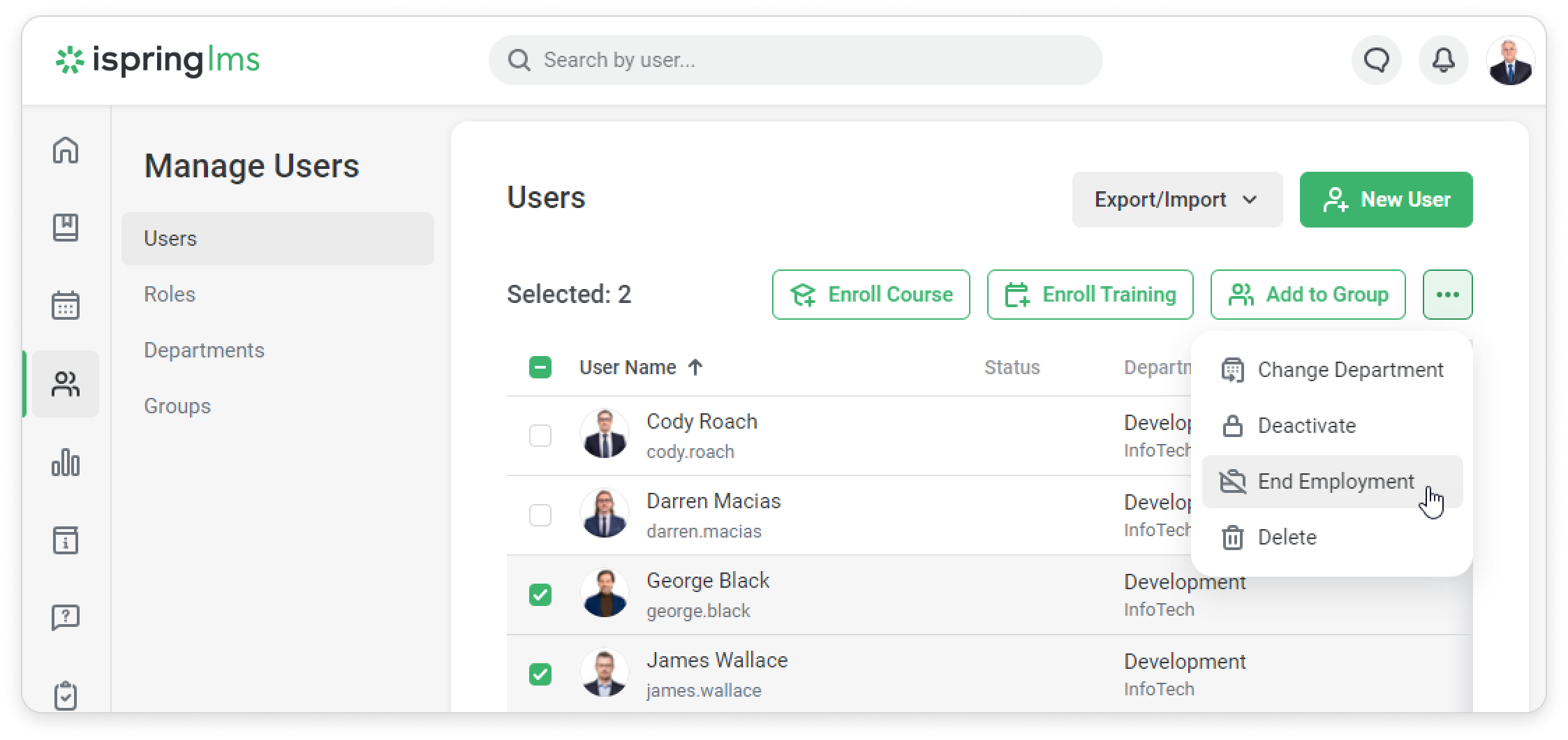Open the calendar icon in sidebar
Viewport: 1568px width, 740px height.
coord(66,305)
